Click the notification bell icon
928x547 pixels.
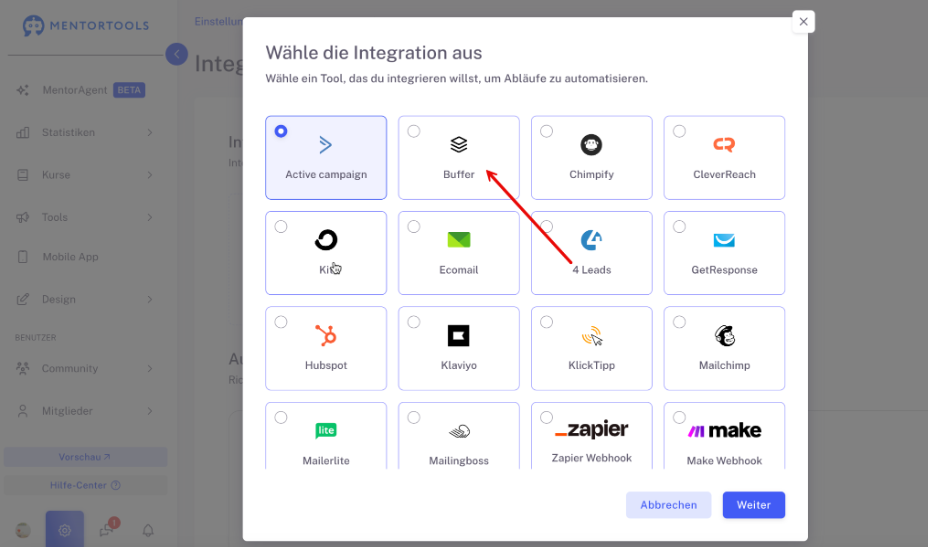[148, 530]
